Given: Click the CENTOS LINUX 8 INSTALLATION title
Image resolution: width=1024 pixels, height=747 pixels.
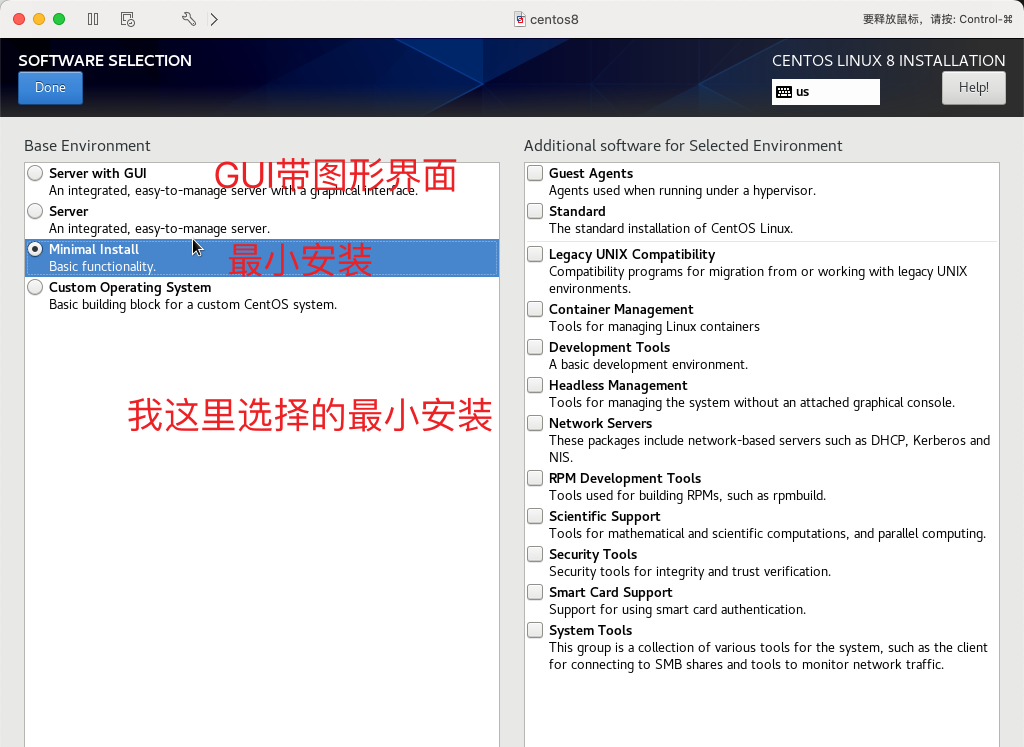Looking at the screenshot, I should 888,61.
